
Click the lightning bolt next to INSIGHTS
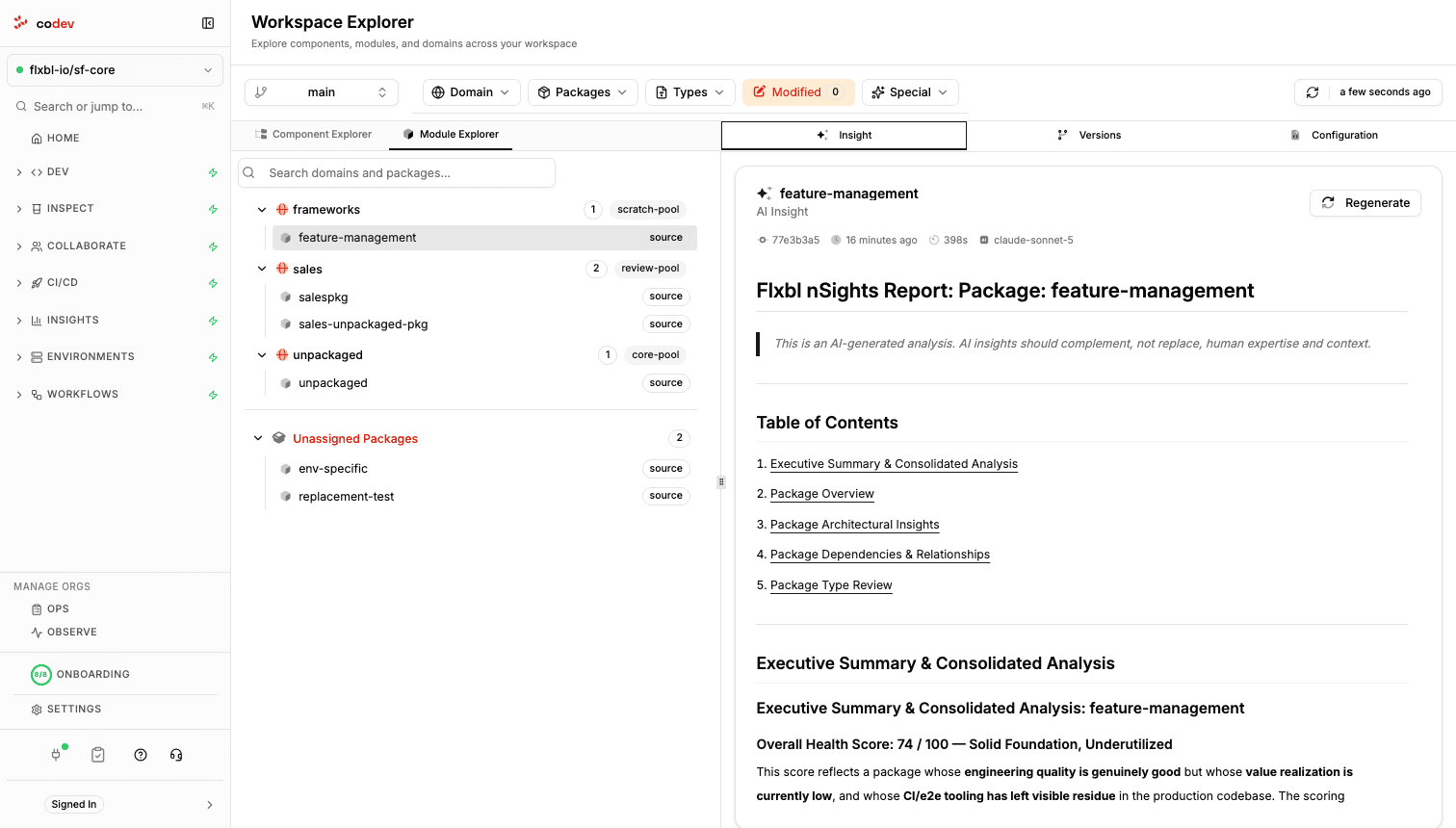tap(213, 321)
